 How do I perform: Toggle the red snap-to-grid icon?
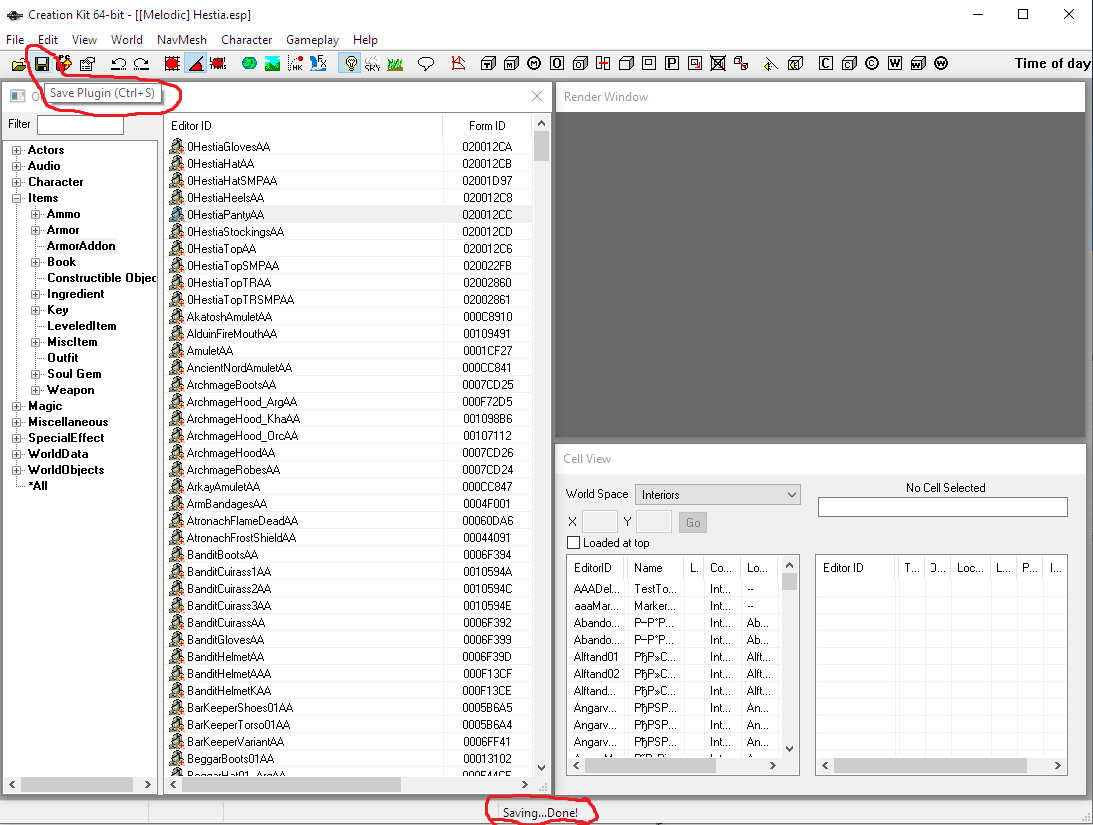pos(172,64)
